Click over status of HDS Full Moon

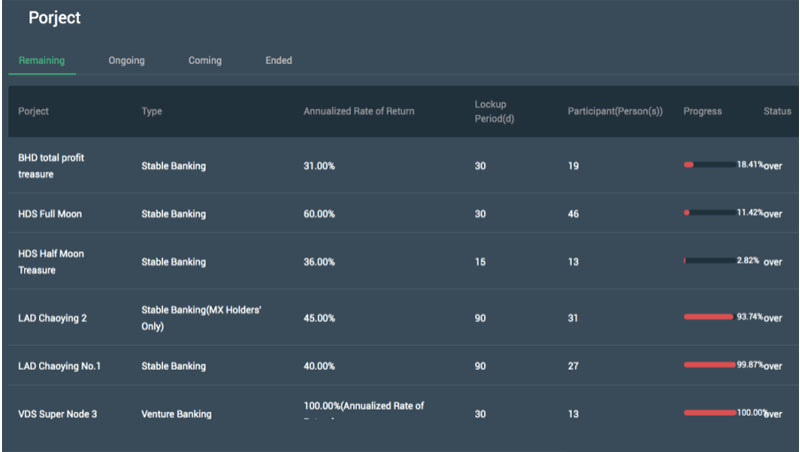(x=773, y=214)
